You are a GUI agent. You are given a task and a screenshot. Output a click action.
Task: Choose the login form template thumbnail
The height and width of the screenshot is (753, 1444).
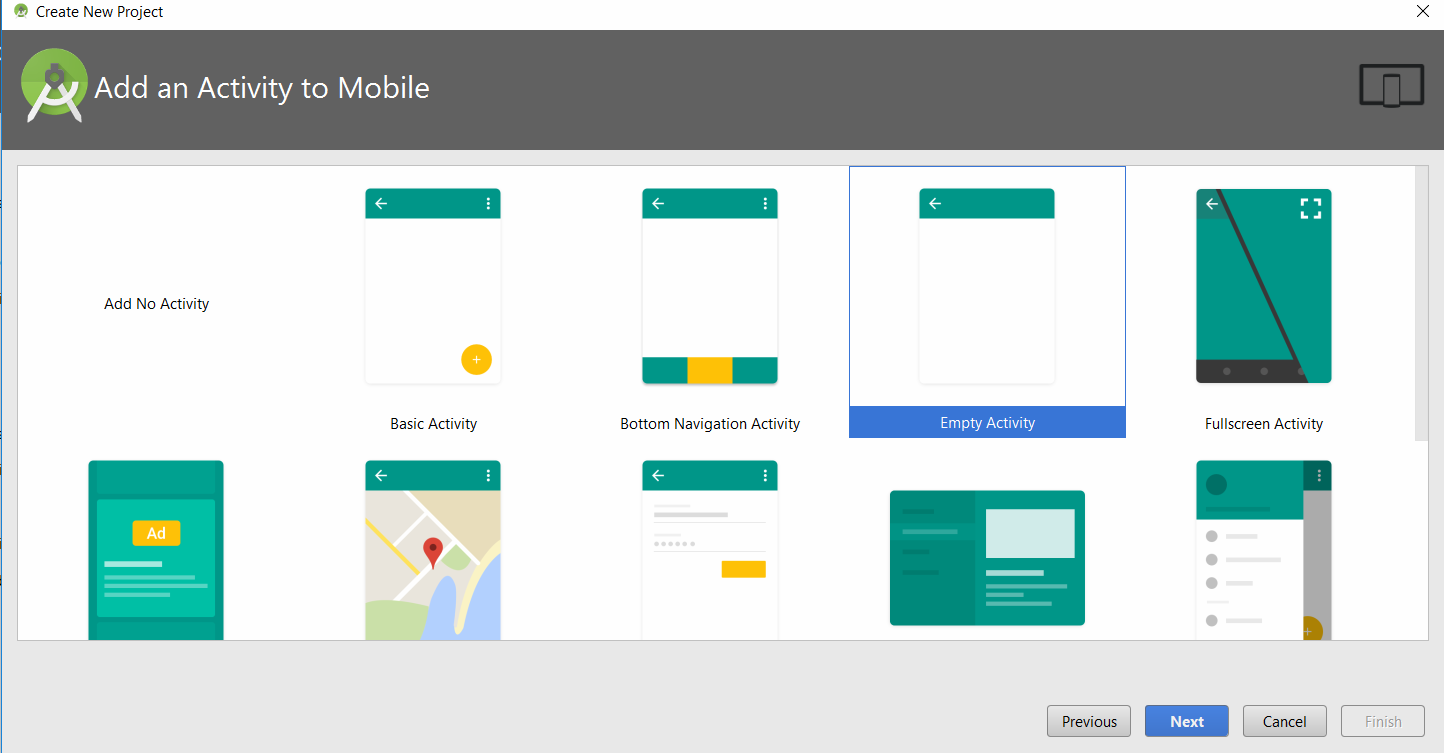pos(710,550)
